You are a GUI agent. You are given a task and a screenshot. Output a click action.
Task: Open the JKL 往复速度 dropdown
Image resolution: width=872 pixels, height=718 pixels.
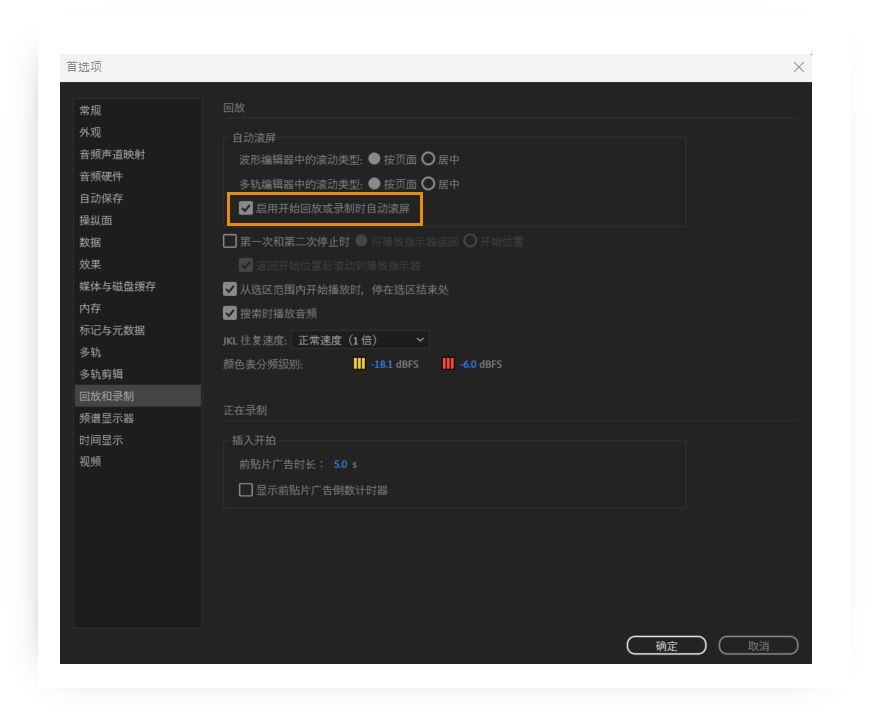coord(360,340)
